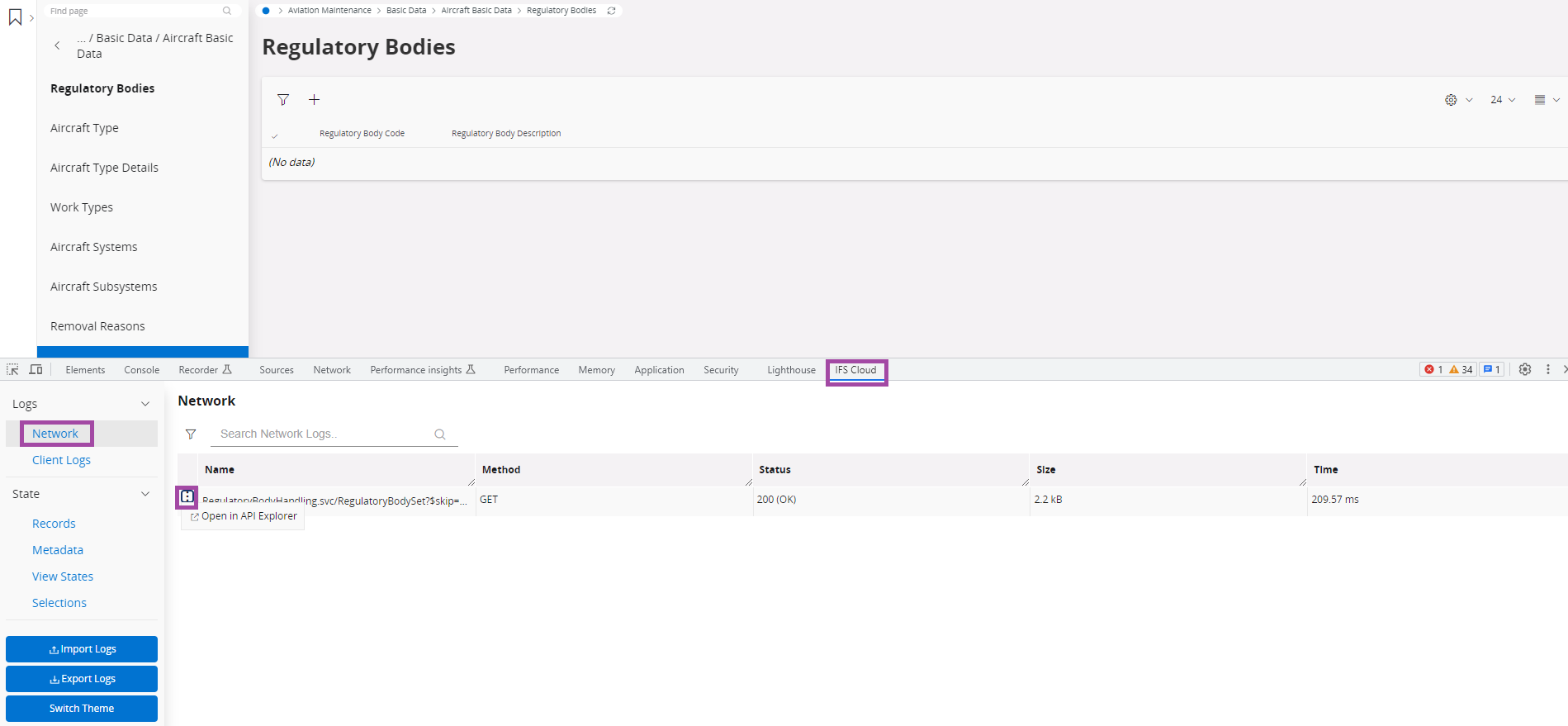1568x726 pixels.
Task: Switch to the IFS Cloud tab
Action: (x=855, y=370)
